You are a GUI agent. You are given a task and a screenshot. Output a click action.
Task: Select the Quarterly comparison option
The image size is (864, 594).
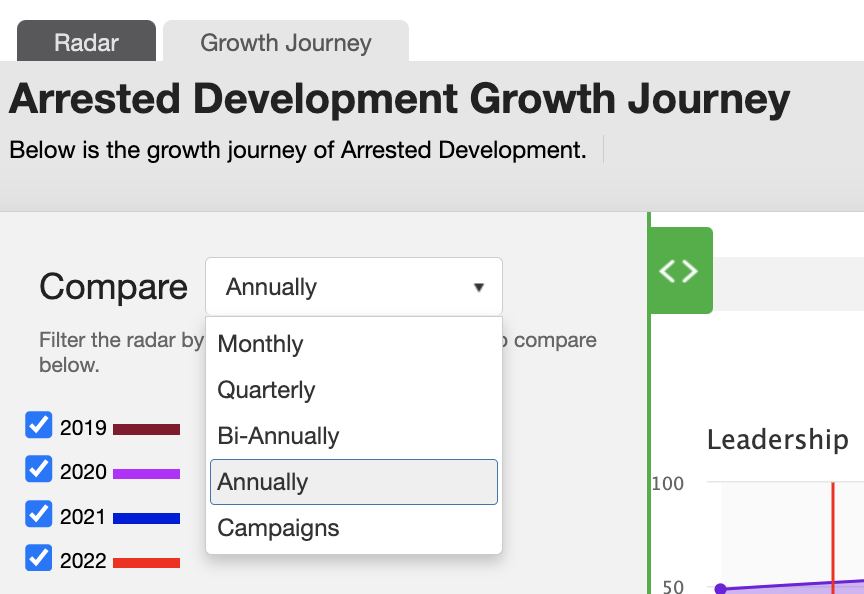[x=354, y=390]
